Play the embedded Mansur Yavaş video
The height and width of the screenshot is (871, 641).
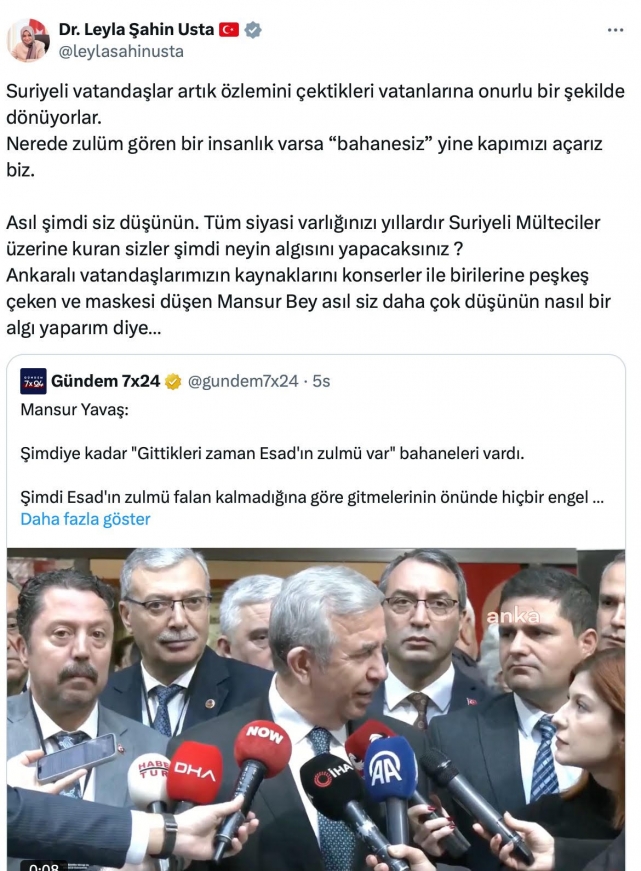click(316, 709)
